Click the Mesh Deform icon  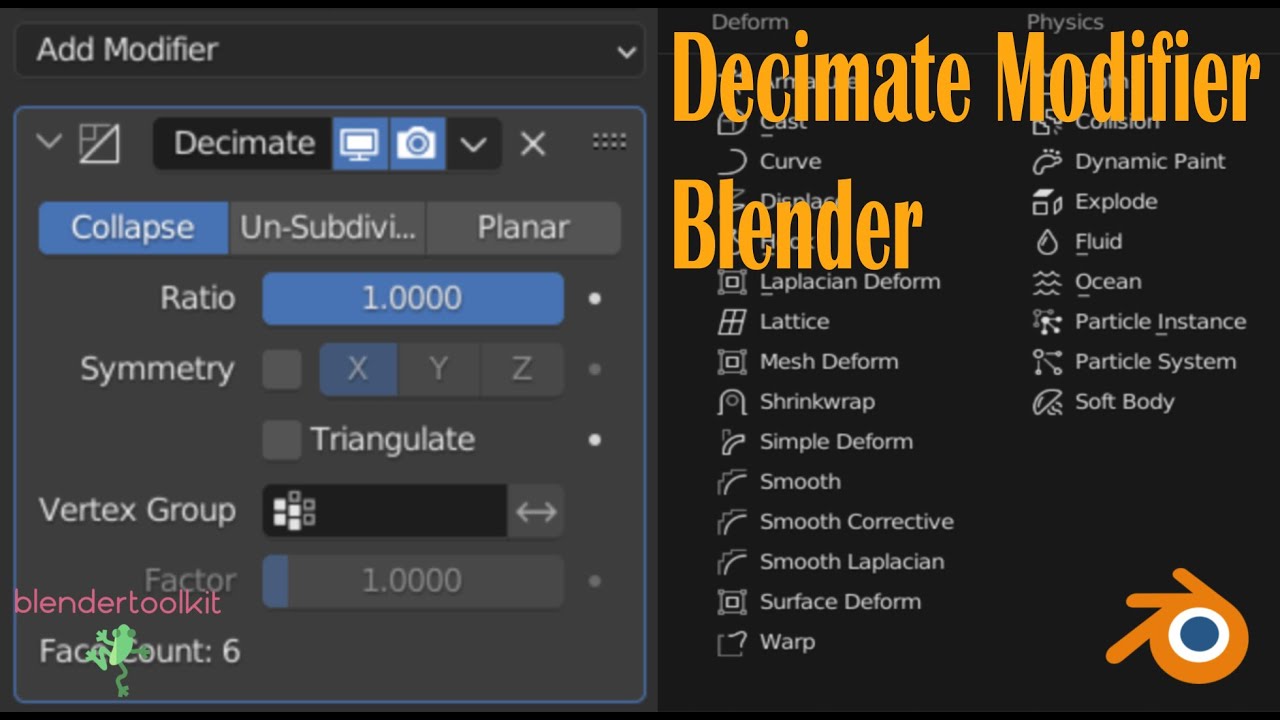tap(733, 362)
